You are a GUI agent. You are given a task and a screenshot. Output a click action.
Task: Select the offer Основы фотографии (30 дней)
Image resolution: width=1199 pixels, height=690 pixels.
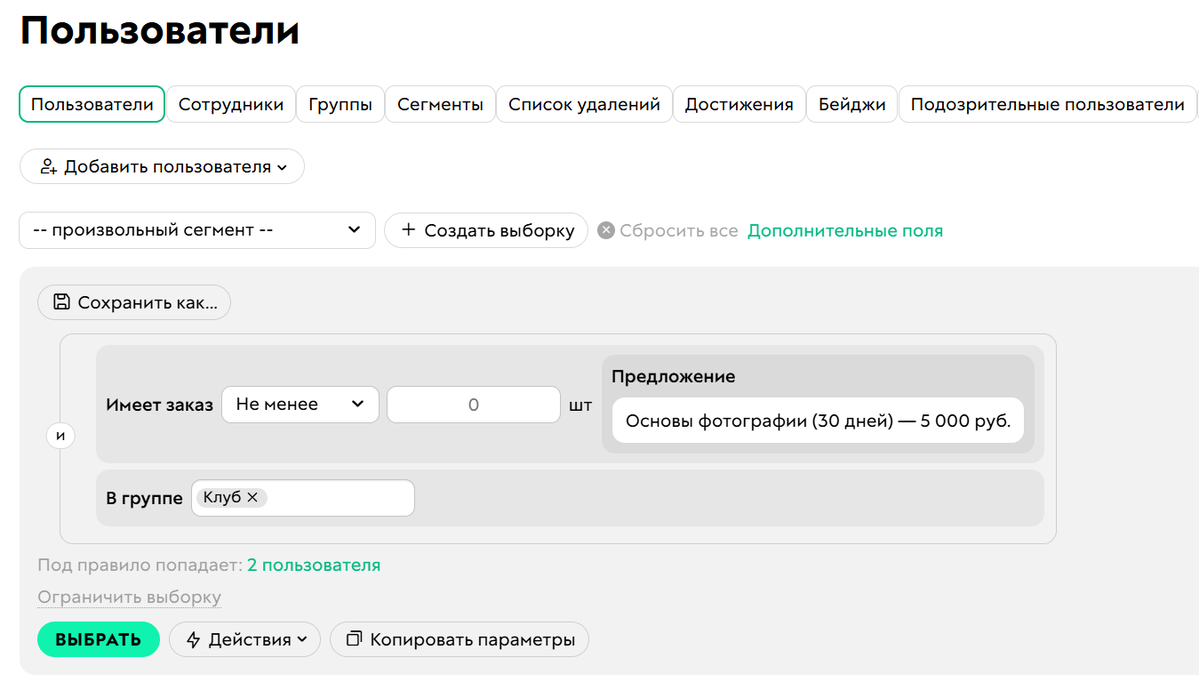820,420
